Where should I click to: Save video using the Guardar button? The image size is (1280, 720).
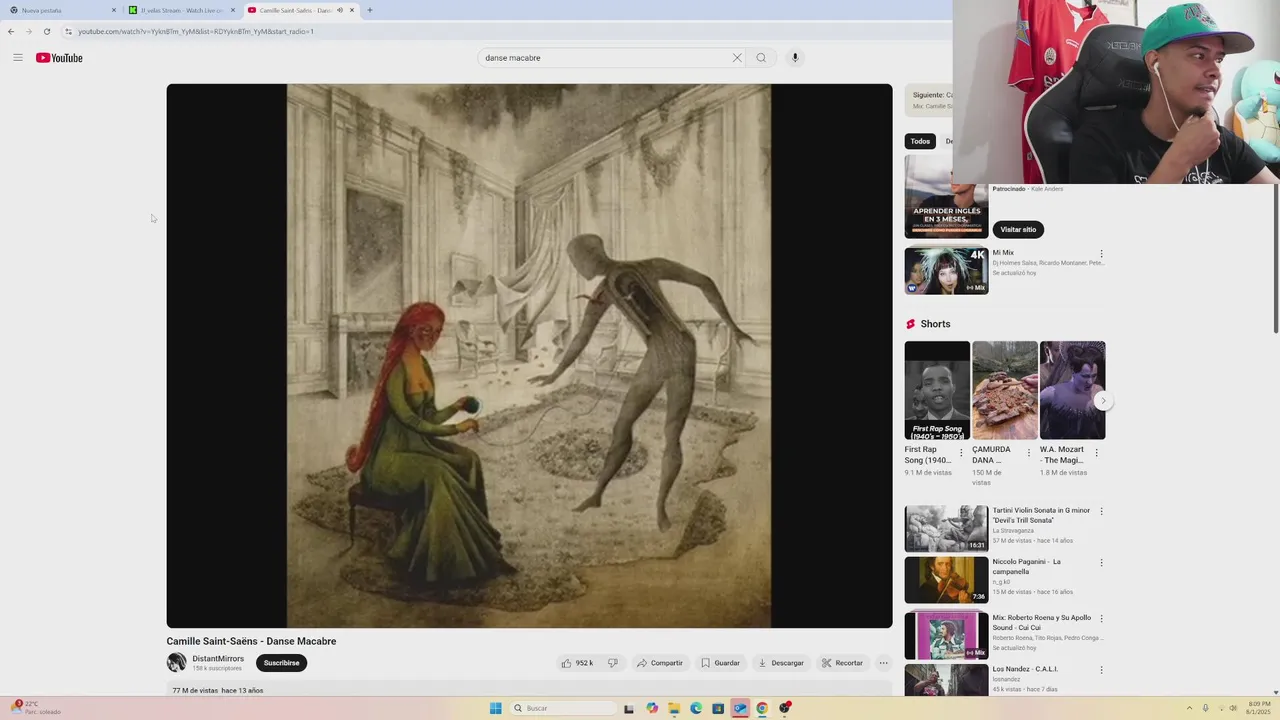pos(721,663)
